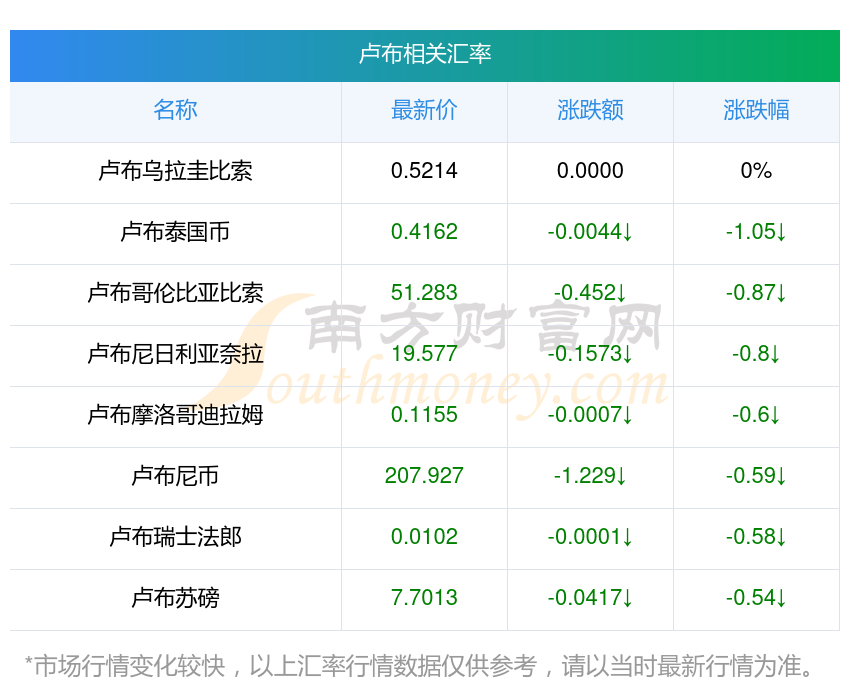Click the -0.0044 down arrow change amount

click(590, 232)
